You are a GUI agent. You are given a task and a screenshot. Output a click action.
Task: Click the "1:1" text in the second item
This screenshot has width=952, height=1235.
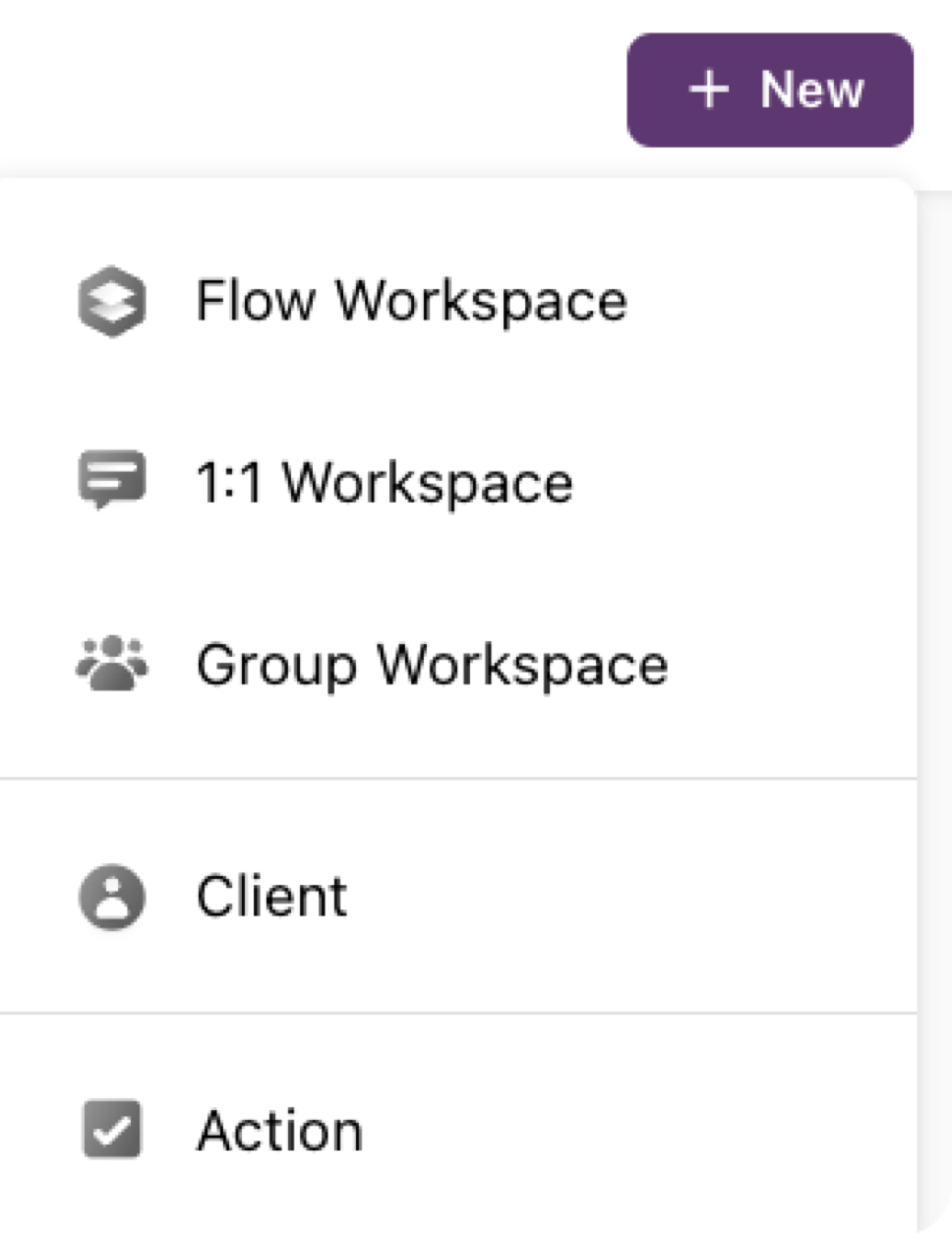pyautogui.click(x=229, y=483)
